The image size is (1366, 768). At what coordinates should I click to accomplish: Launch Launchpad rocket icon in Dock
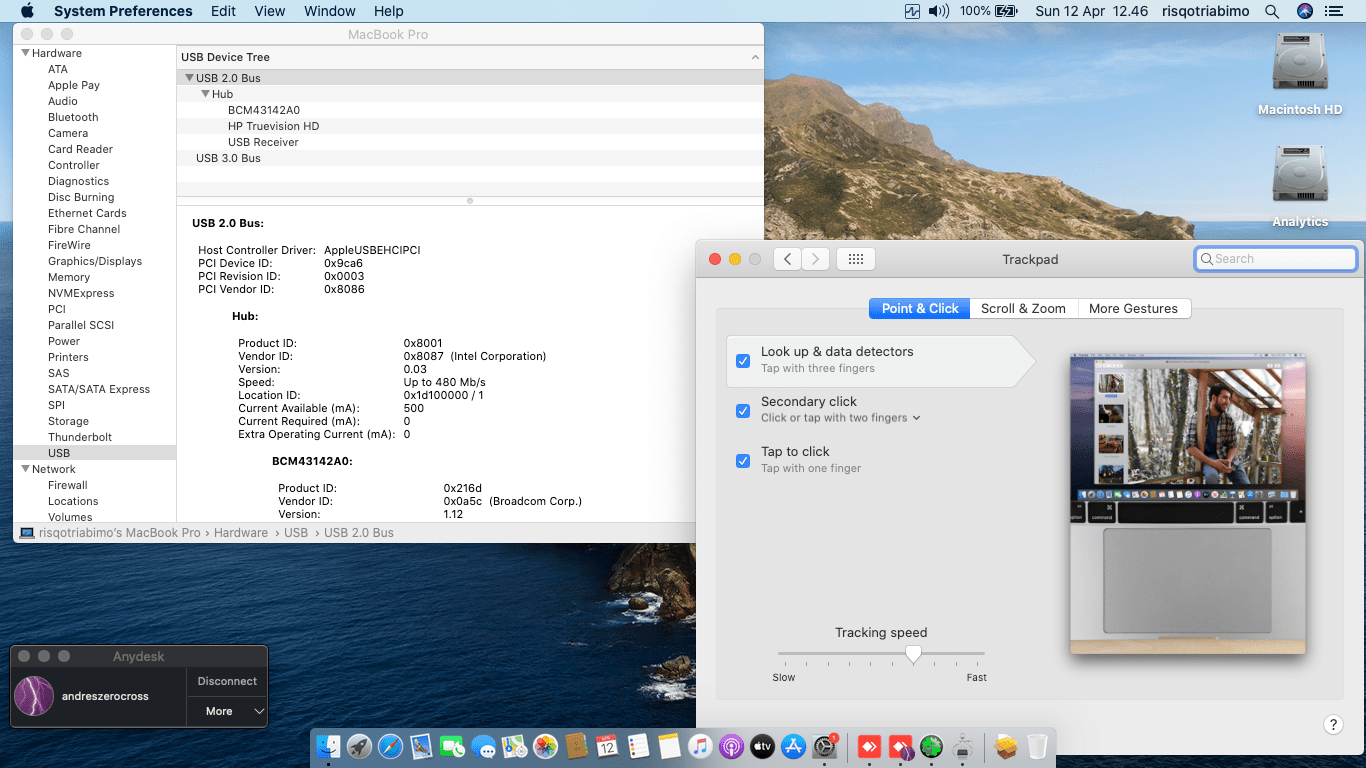[359, 746]
